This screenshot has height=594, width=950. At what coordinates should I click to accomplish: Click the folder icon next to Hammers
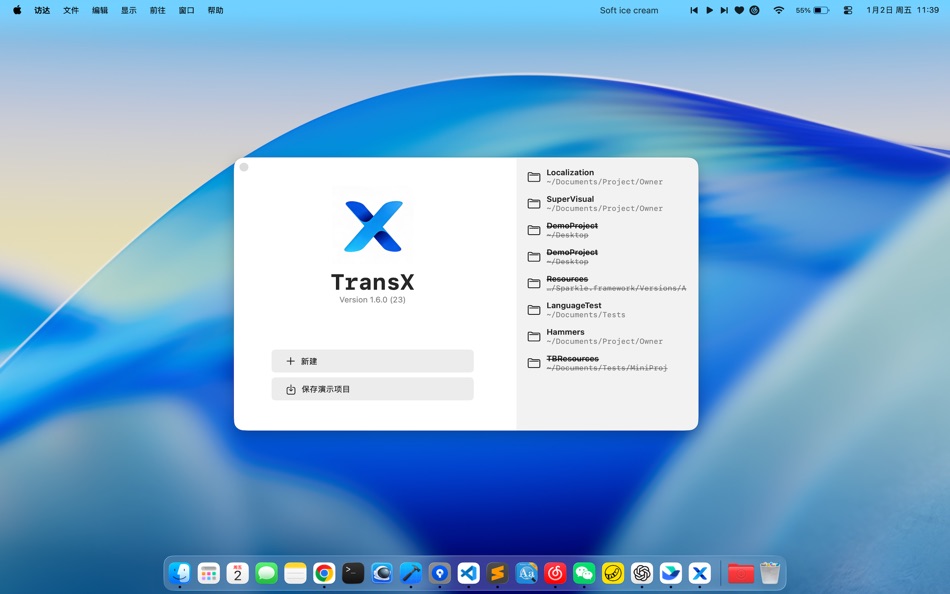click(x=533, y=336)
